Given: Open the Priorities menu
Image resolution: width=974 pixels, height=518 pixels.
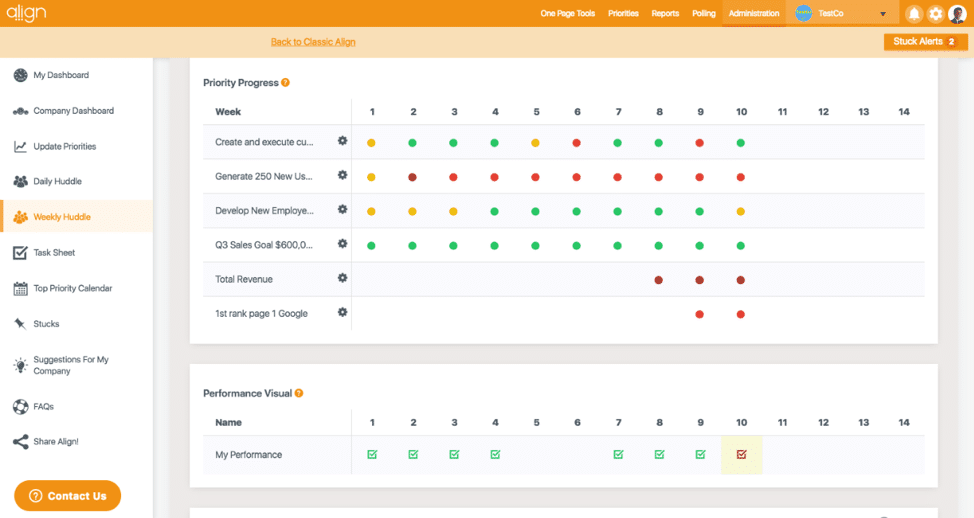Looking at the screenshot, I should point(623,13).
